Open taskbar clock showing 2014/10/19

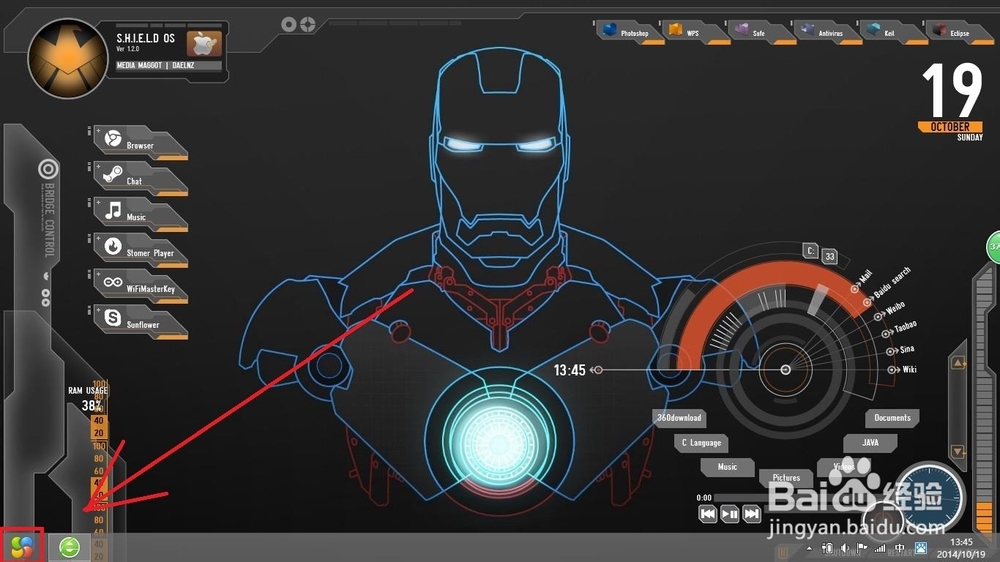coord(961,548)
